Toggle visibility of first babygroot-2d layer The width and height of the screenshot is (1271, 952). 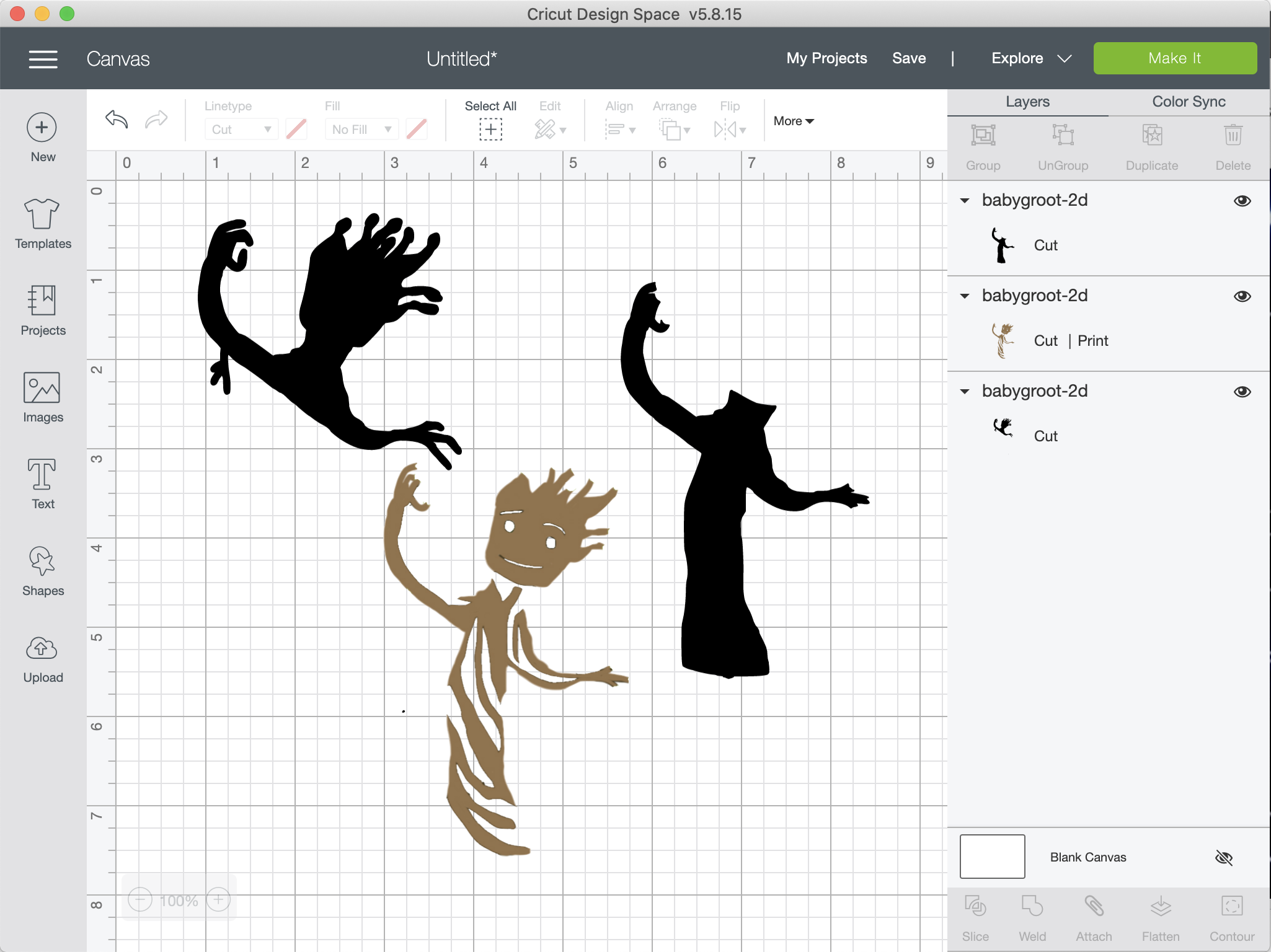pyautogui.click(x=1242, y=200)
